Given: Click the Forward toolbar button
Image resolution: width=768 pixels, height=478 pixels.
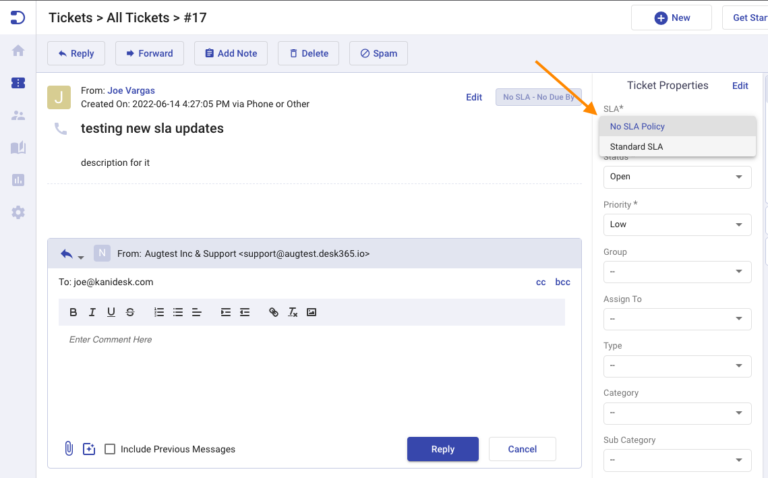Looking at the screenshot, I should click(149, 53).
